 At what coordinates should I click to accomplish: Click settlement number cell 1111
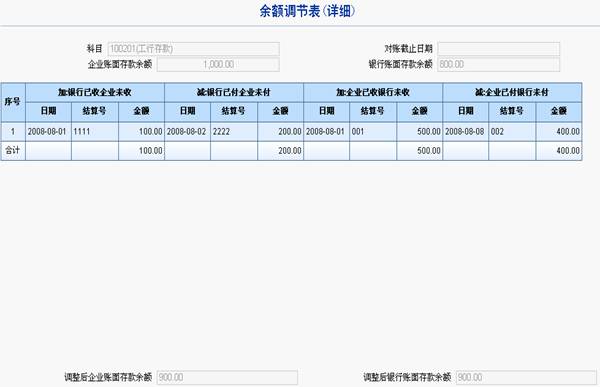95,132
